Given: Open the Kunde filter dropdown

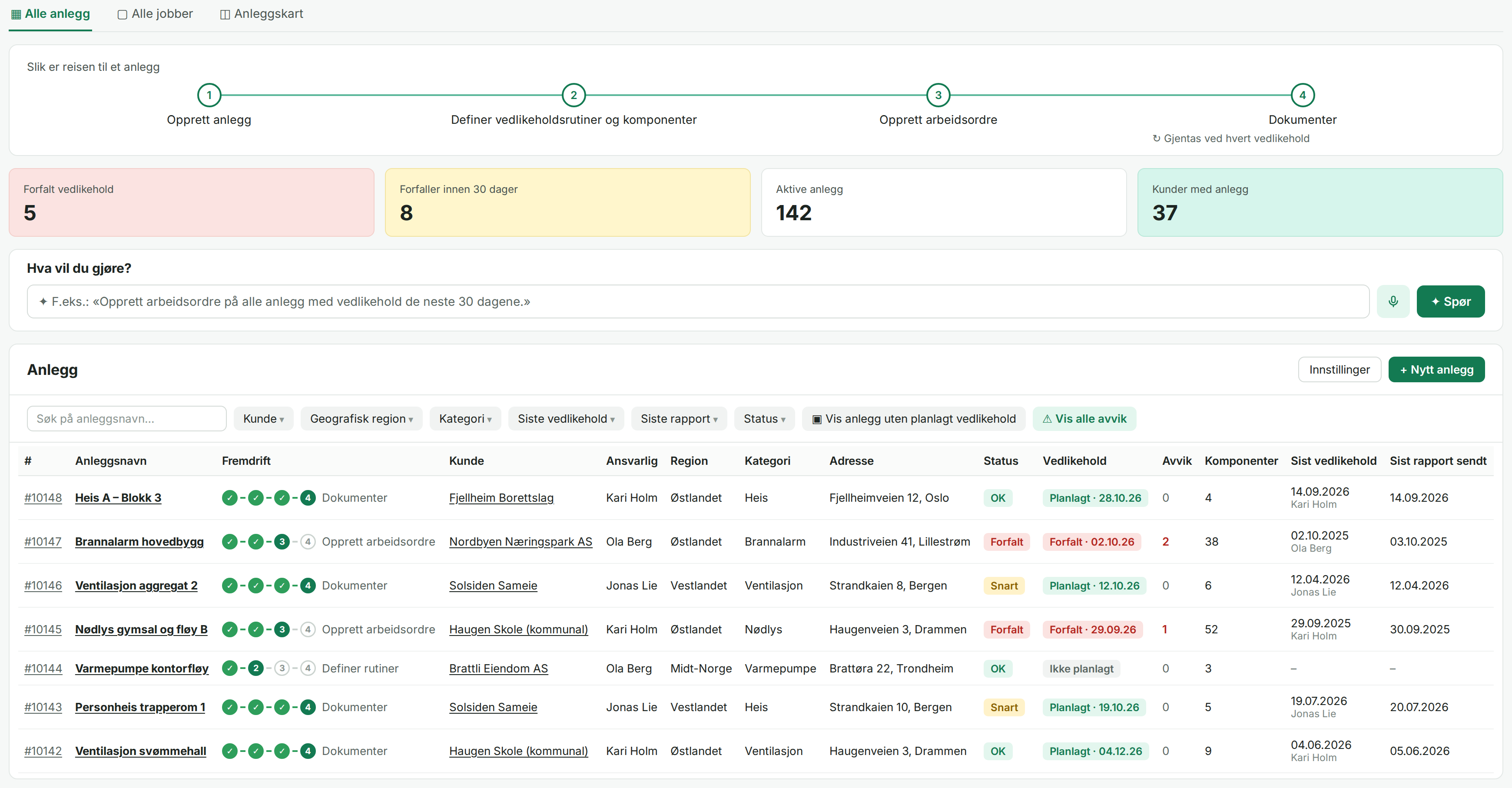Looking at the screenshot, I should (x=264, y=419).
